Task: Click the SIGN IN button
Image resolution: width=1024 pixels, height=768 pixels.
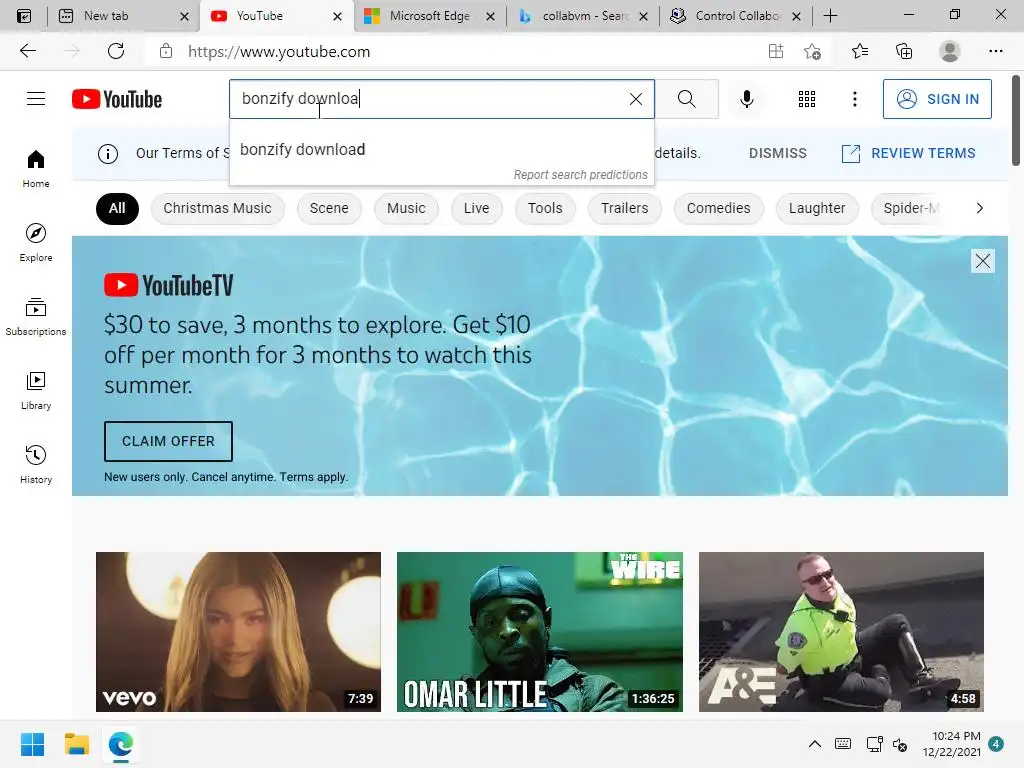Action: coord(936,99)
